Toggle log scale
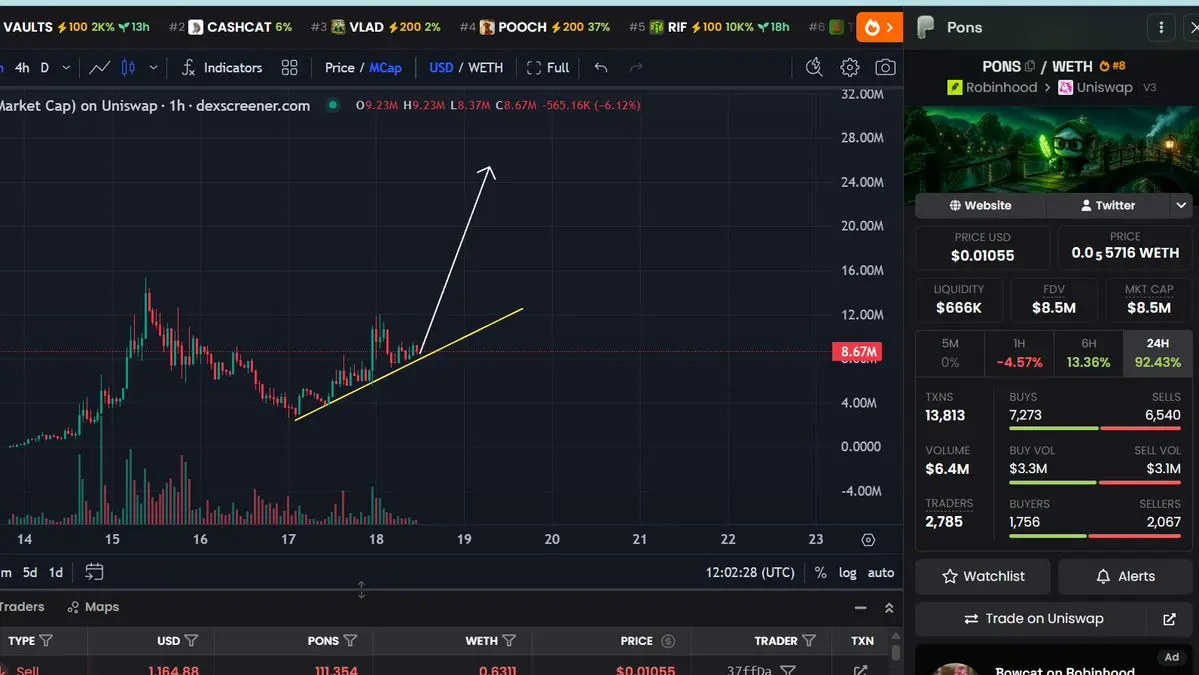The width and height of the screenshot is (1199, 675). pos(847,573)
